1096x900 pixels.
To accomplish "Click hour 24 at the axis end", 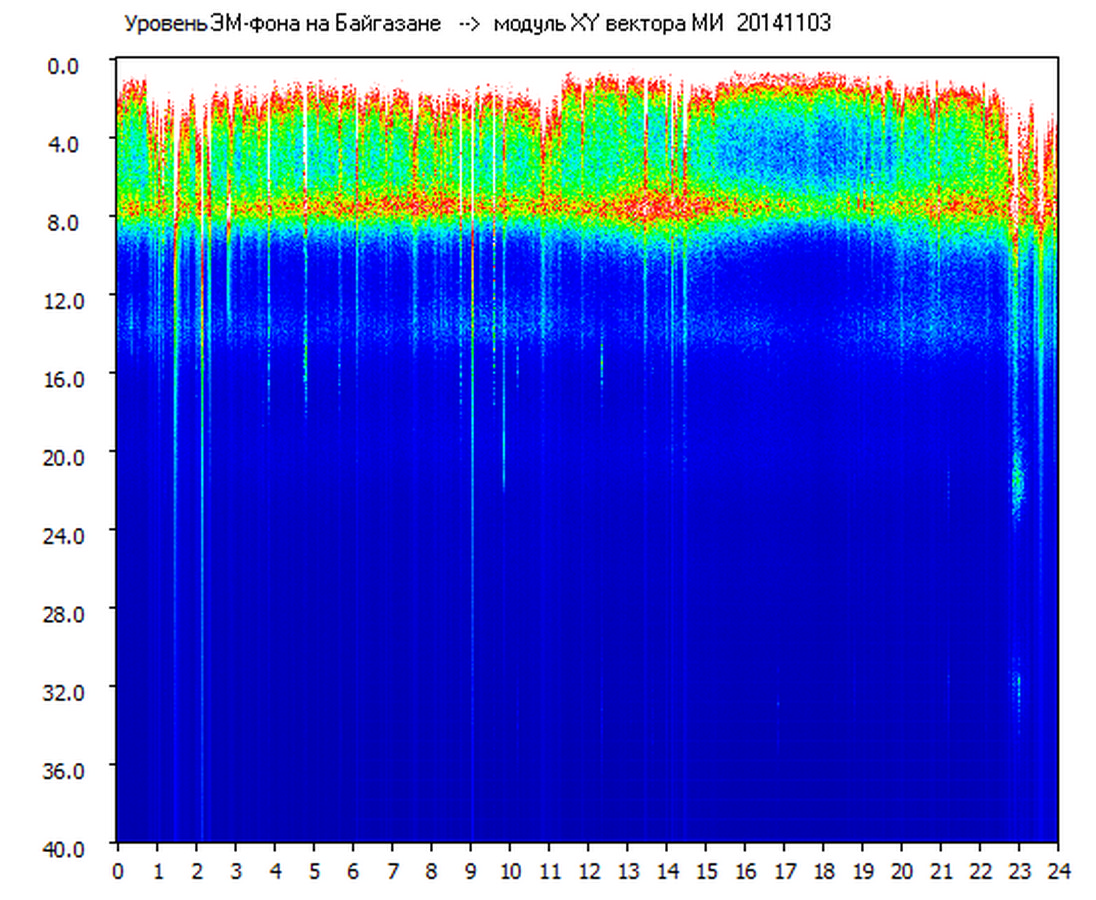I will click(1058, 871).
